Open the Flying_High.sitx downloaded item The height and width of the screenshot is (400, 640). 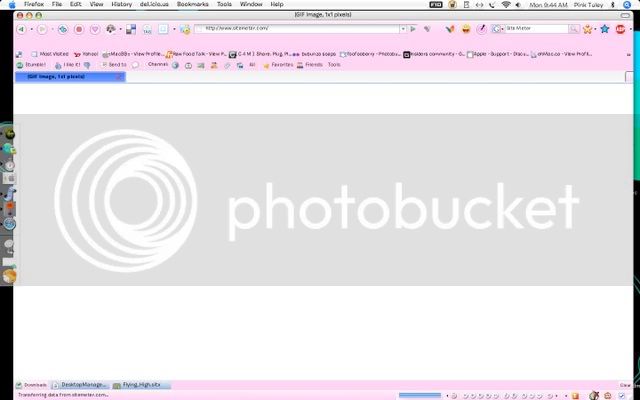[x=141, y=385]
